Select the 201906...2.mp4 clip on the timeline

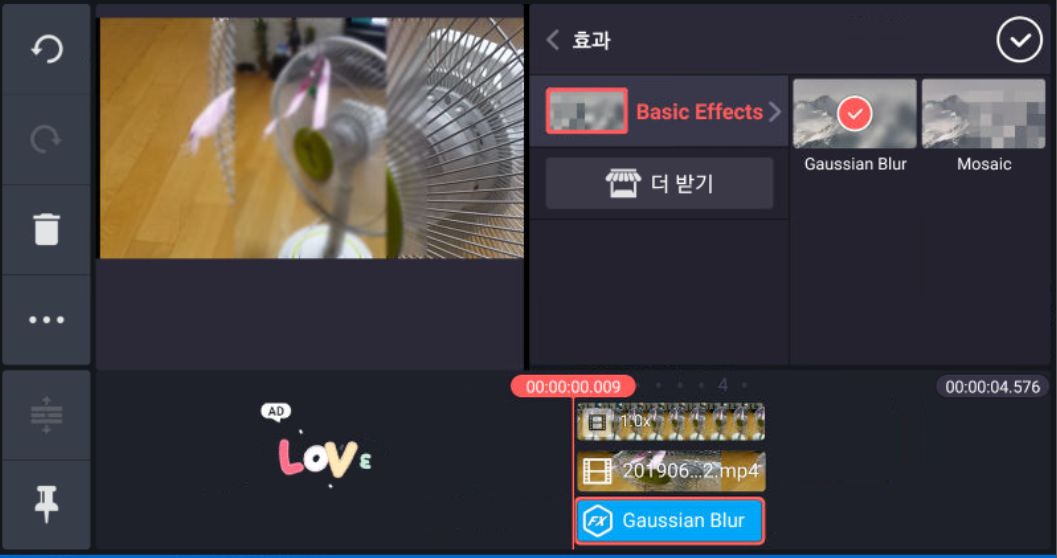(x=671, y=471)
